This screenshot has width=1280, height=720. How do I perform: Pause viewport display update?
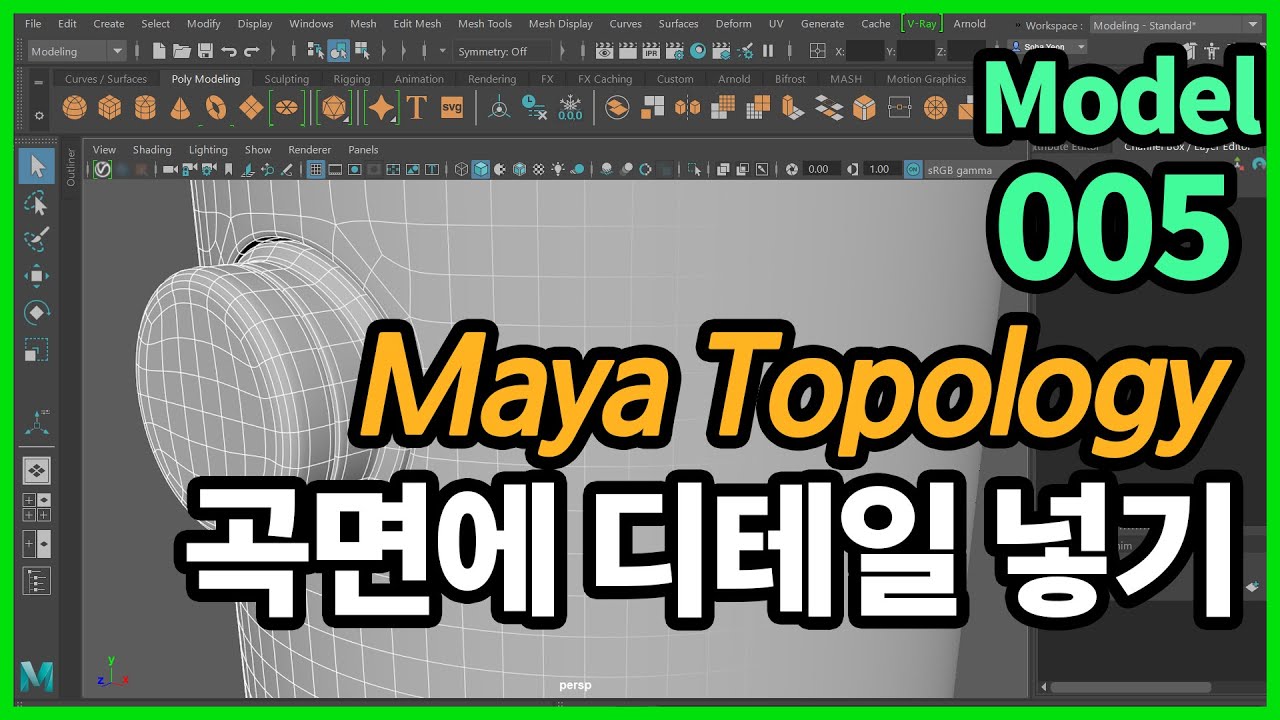tap(768, 50)
